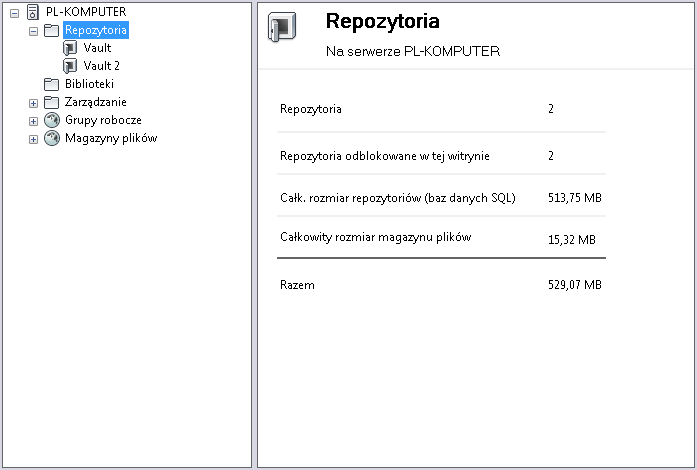The image size is (697, 470).
Task: Click the Zarządzanie folder icon
Action: tap(52, 102)
